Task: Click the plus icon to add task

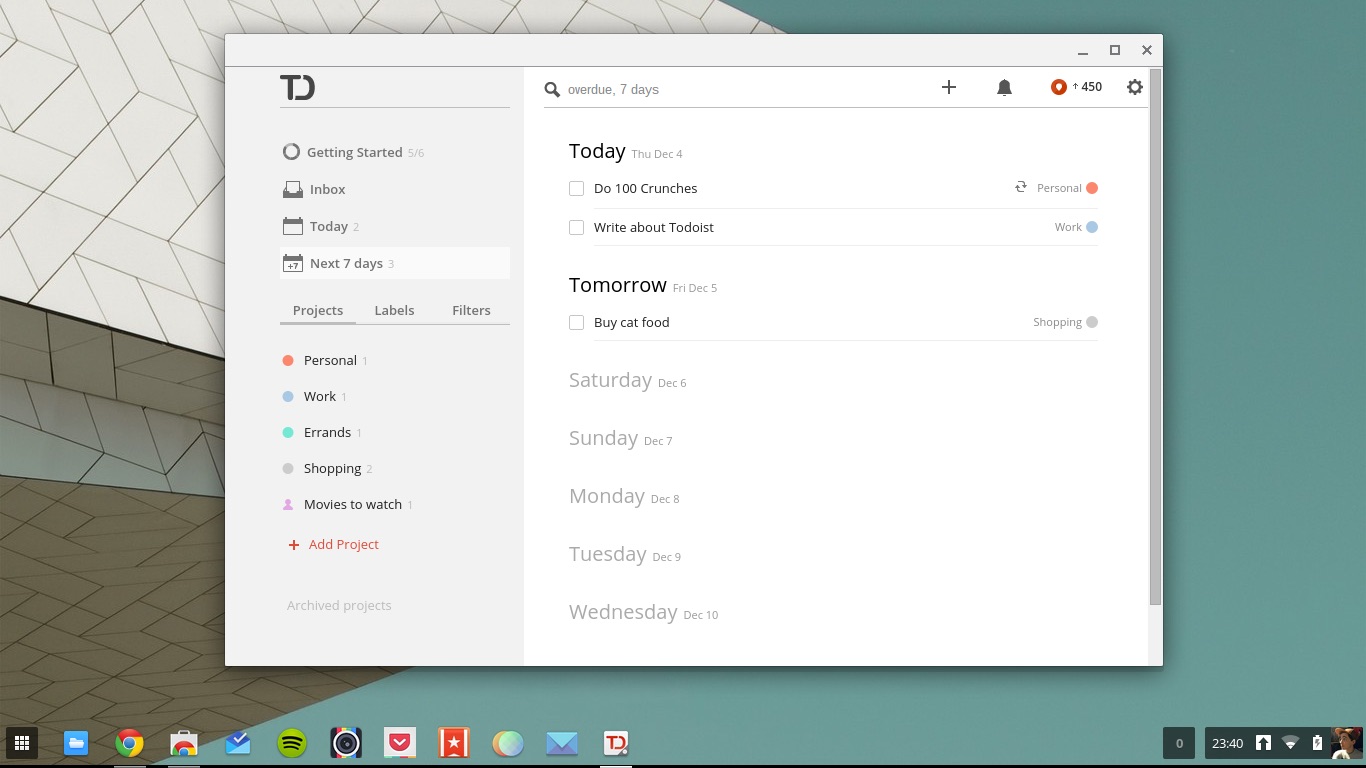Action: [x=949, y=88]
